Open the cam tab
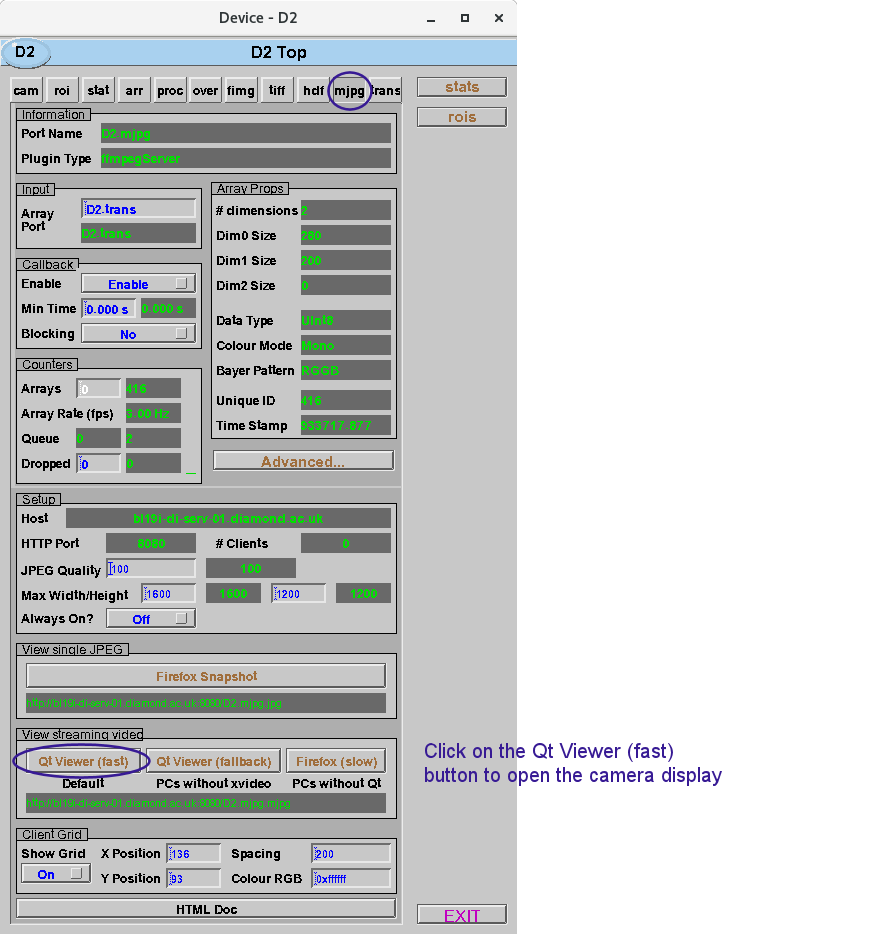872x934 pixels. (x=27, y=90)
